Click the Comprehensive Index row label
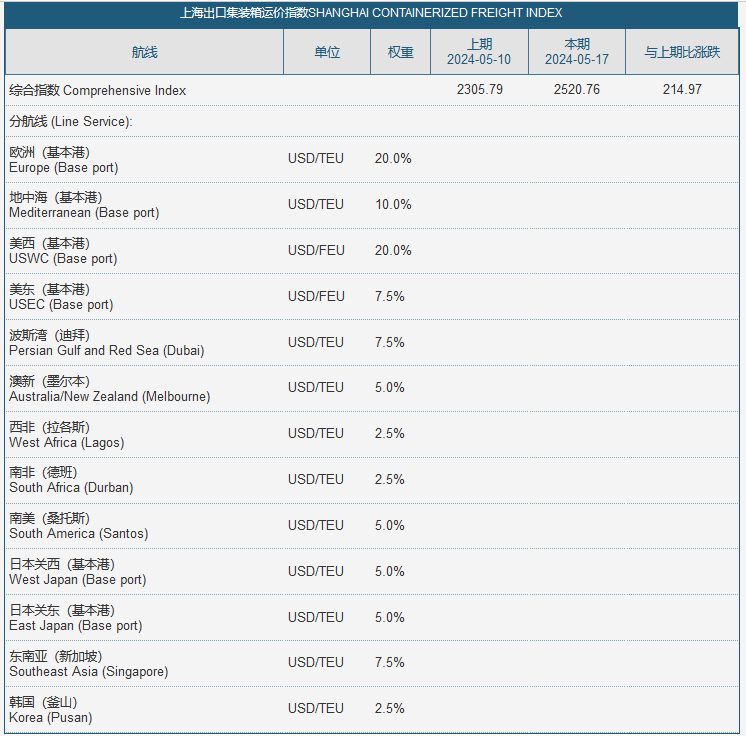The width and height of the screenshot is (746, 736). [x=98, y=90]
